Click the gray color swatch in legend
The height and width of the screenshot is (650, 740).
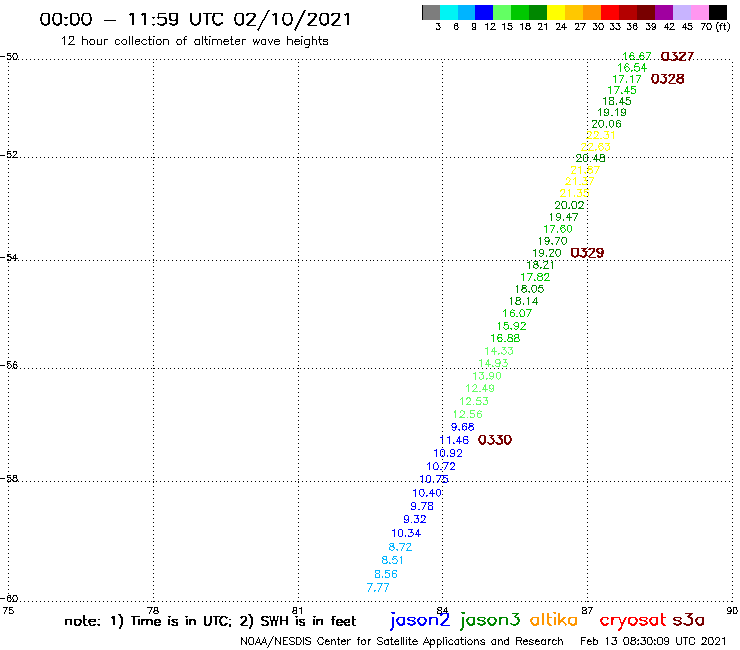coord(431,12)
